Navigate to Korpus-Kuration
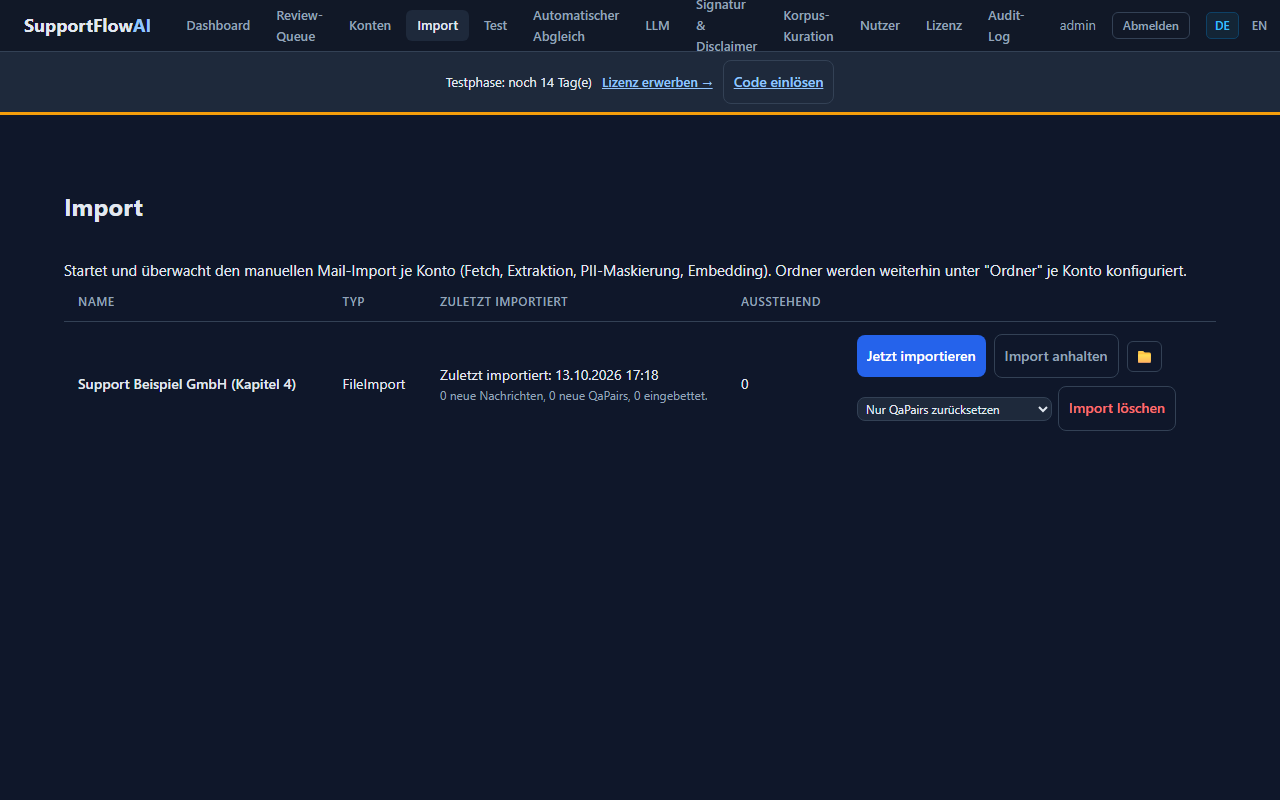1280x800 pixels. click(808, 26)
